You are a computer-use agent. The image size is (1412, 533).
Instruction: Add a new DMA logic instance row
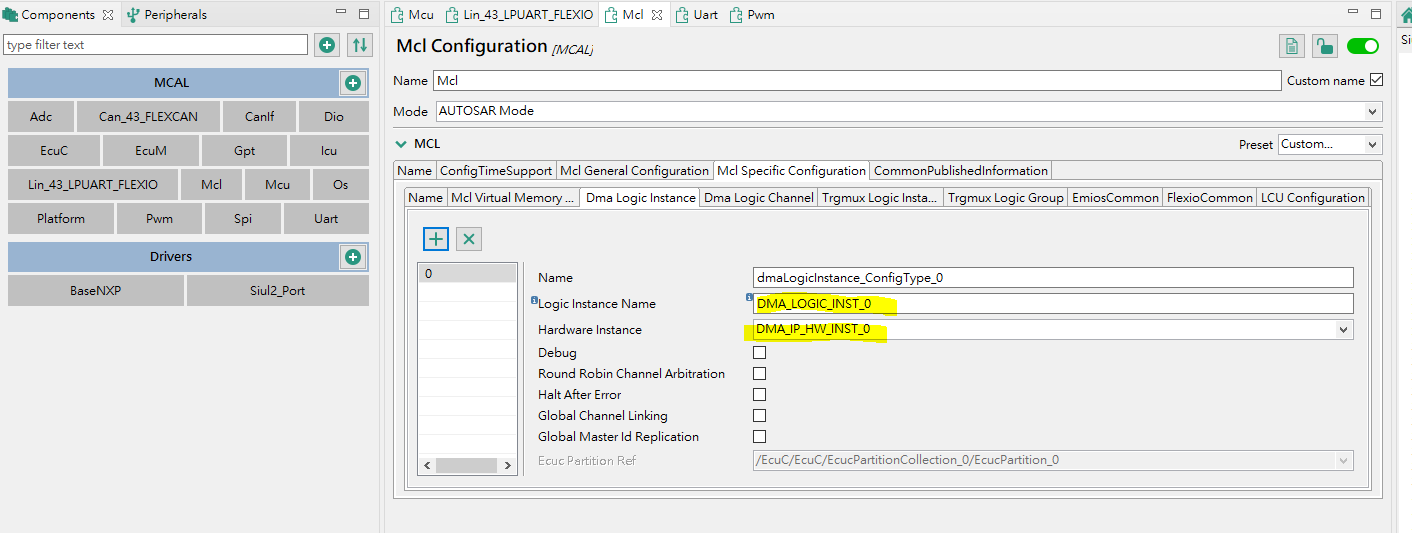click(436, 238)
